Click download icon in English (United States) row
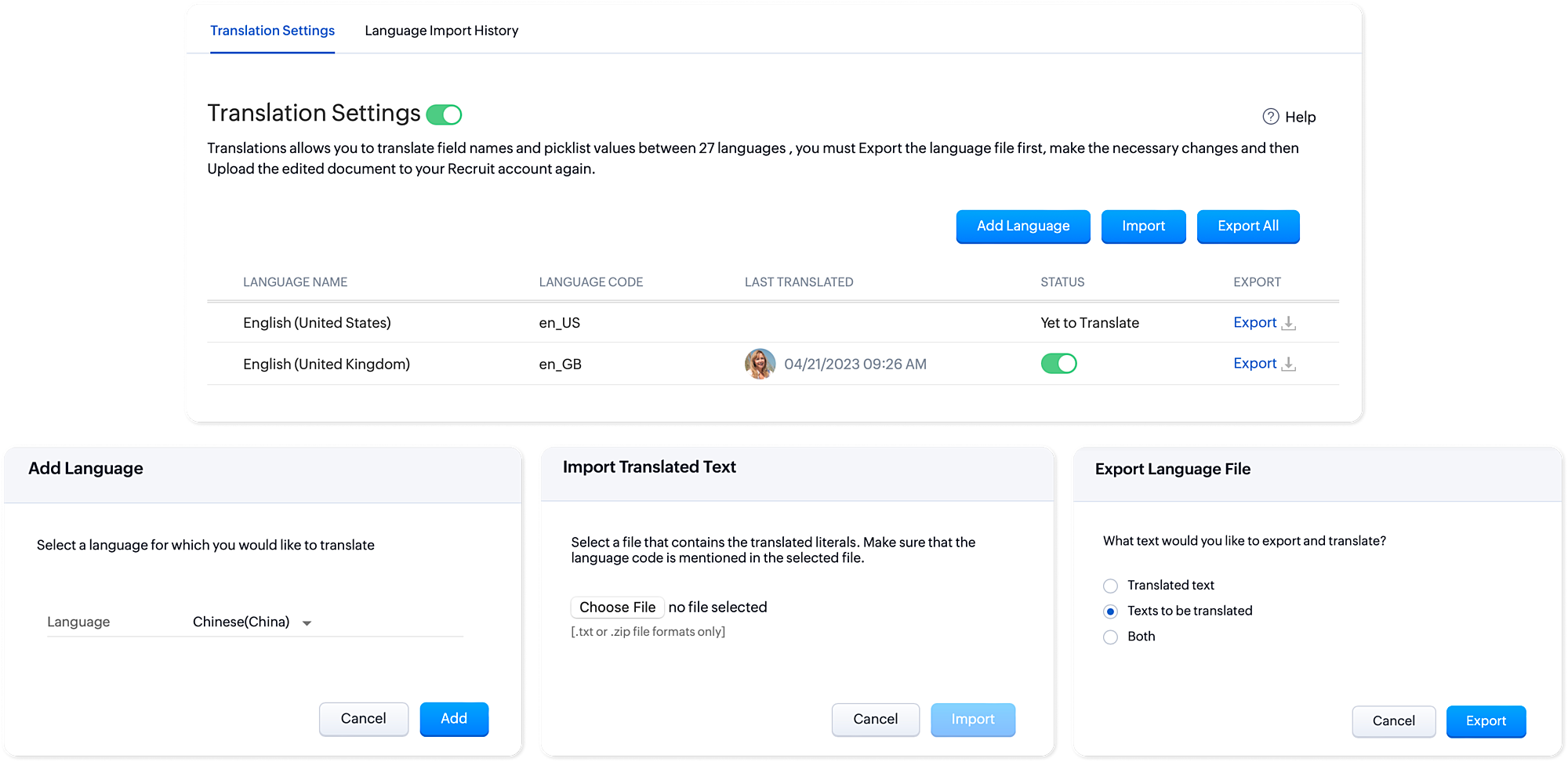1568x762 pixels. [1288, 323]
